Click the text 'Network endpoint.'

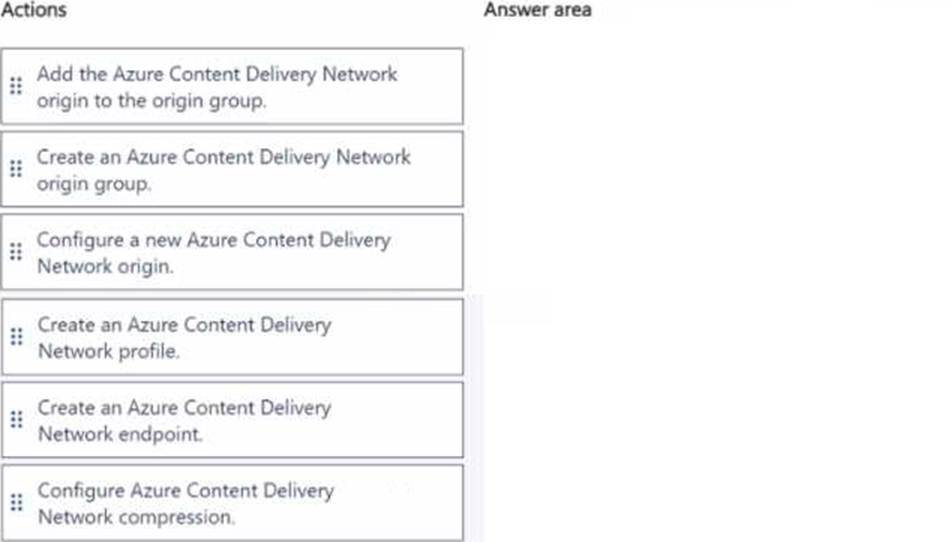coord(119,434)
